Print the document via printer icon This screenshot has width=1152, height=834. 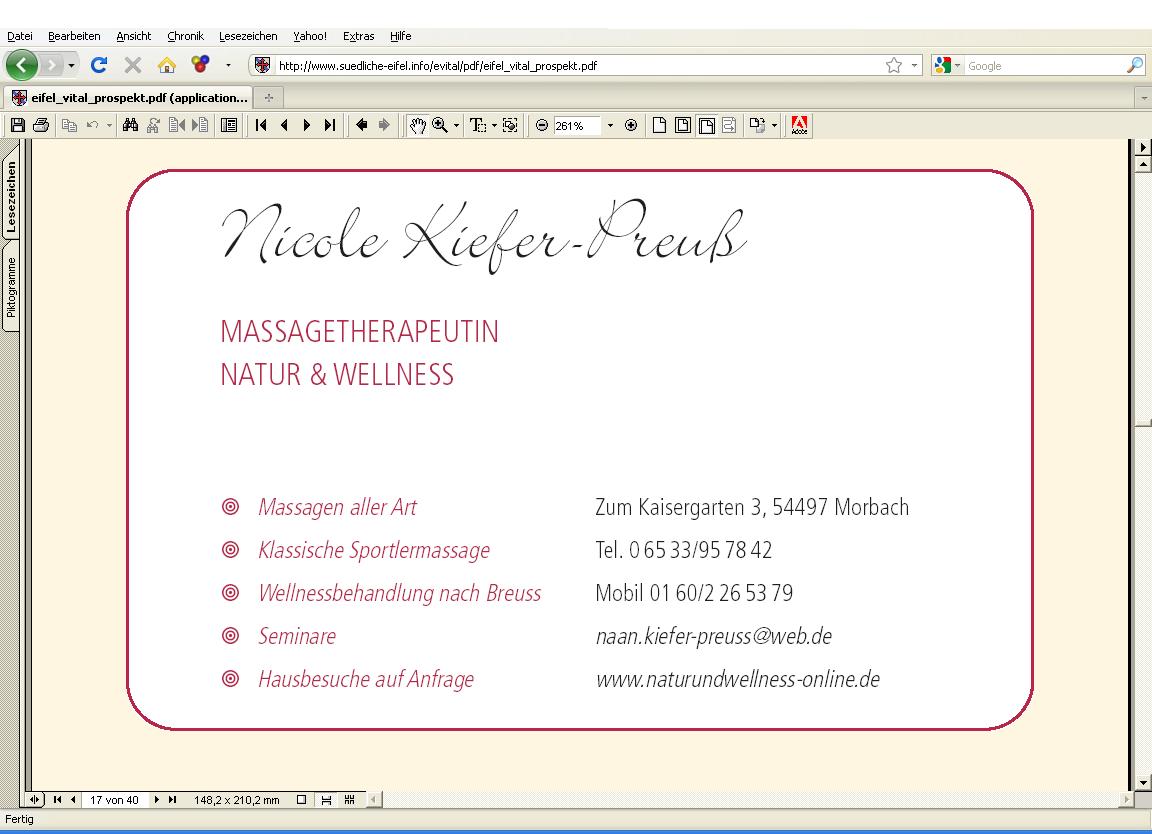(x=41, y=125)
